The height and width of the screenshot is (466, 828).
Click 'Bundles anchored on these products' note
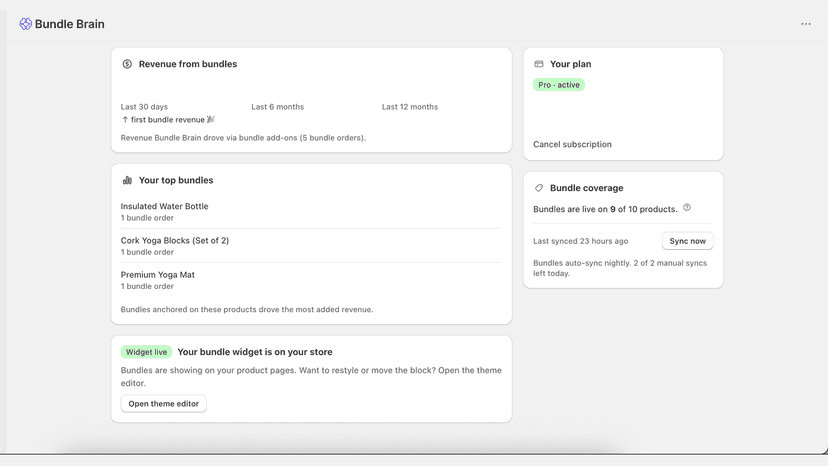(247, 310)
